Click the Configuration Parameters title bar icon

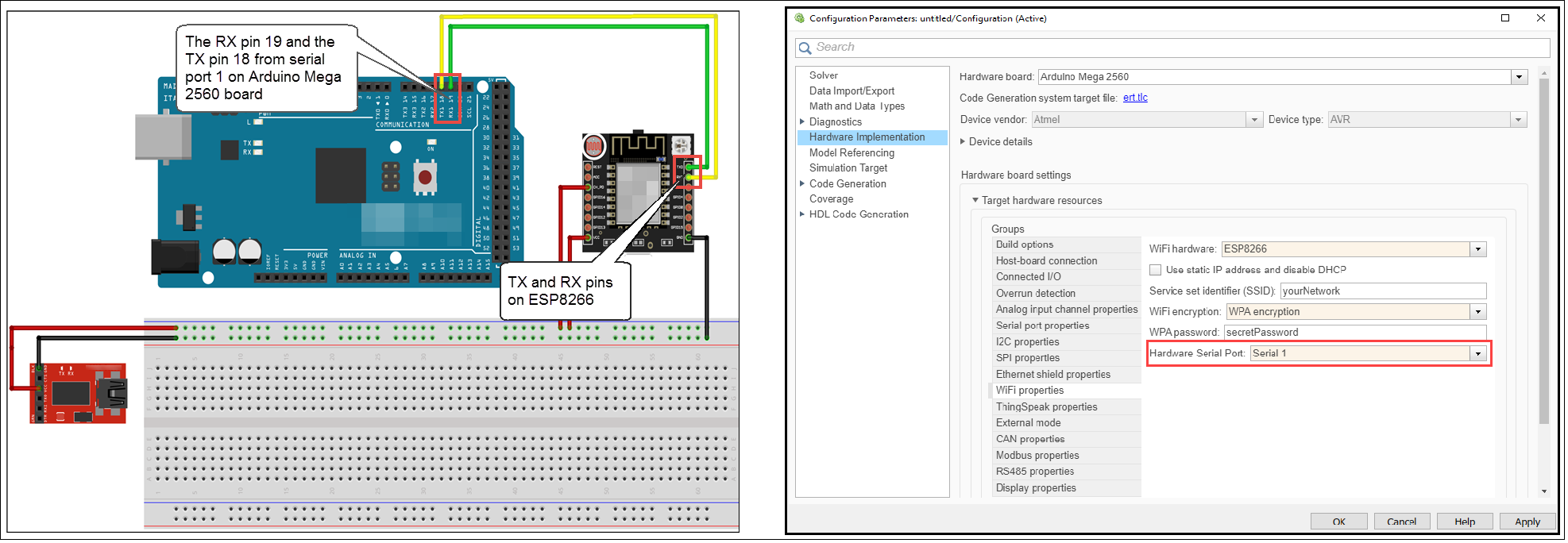coord(800,17)
